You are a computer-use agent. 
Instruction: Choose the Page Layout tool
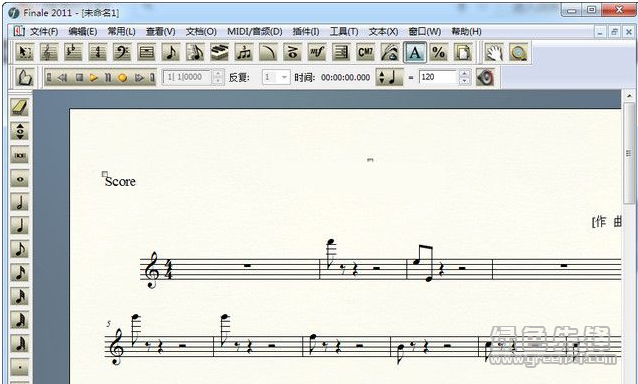(463, 52)
